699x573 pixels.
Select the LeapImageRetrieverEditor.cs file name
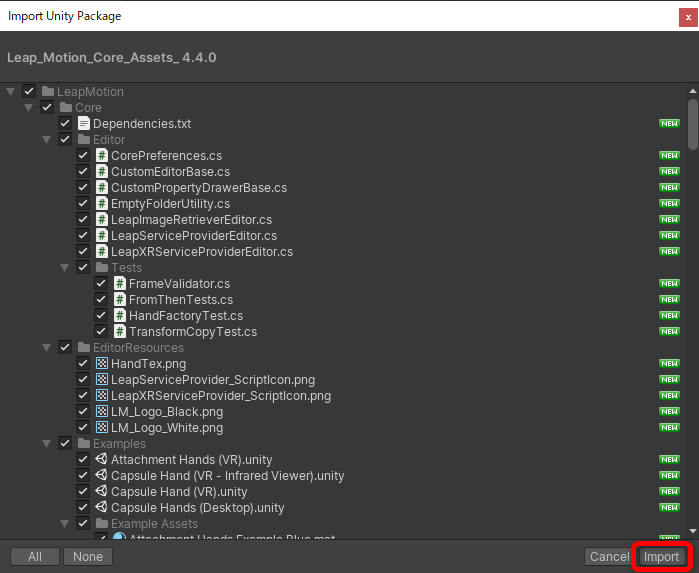pyautogui.click(x=191, y=219)
